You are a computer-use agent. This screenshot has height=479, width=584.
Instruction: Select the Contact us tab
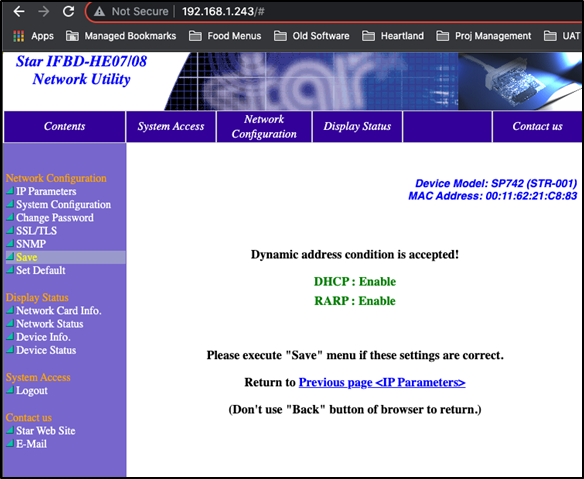click(537, 126)
